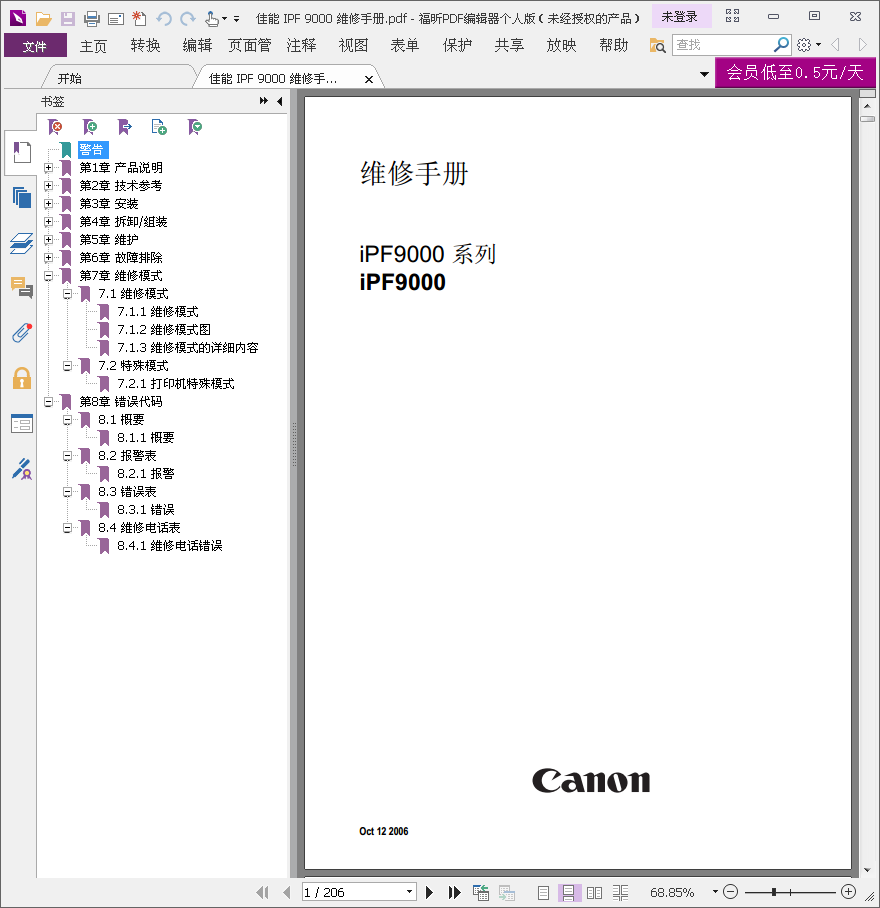880x908 pixels.
Task: Open the form fields sidebar panel
Action: (x=21, y=424)
